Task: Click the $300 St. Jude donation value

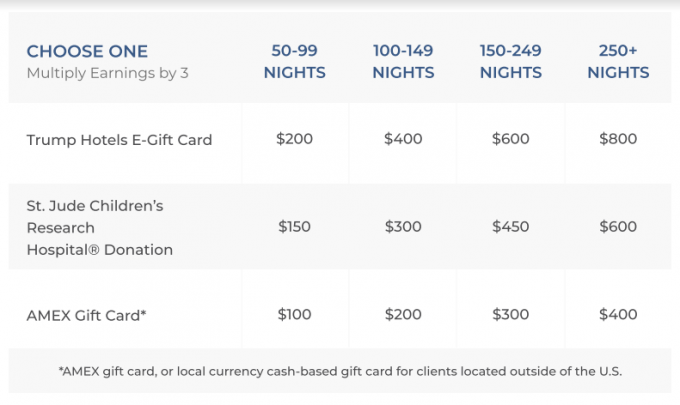Action: coord(403,227)
